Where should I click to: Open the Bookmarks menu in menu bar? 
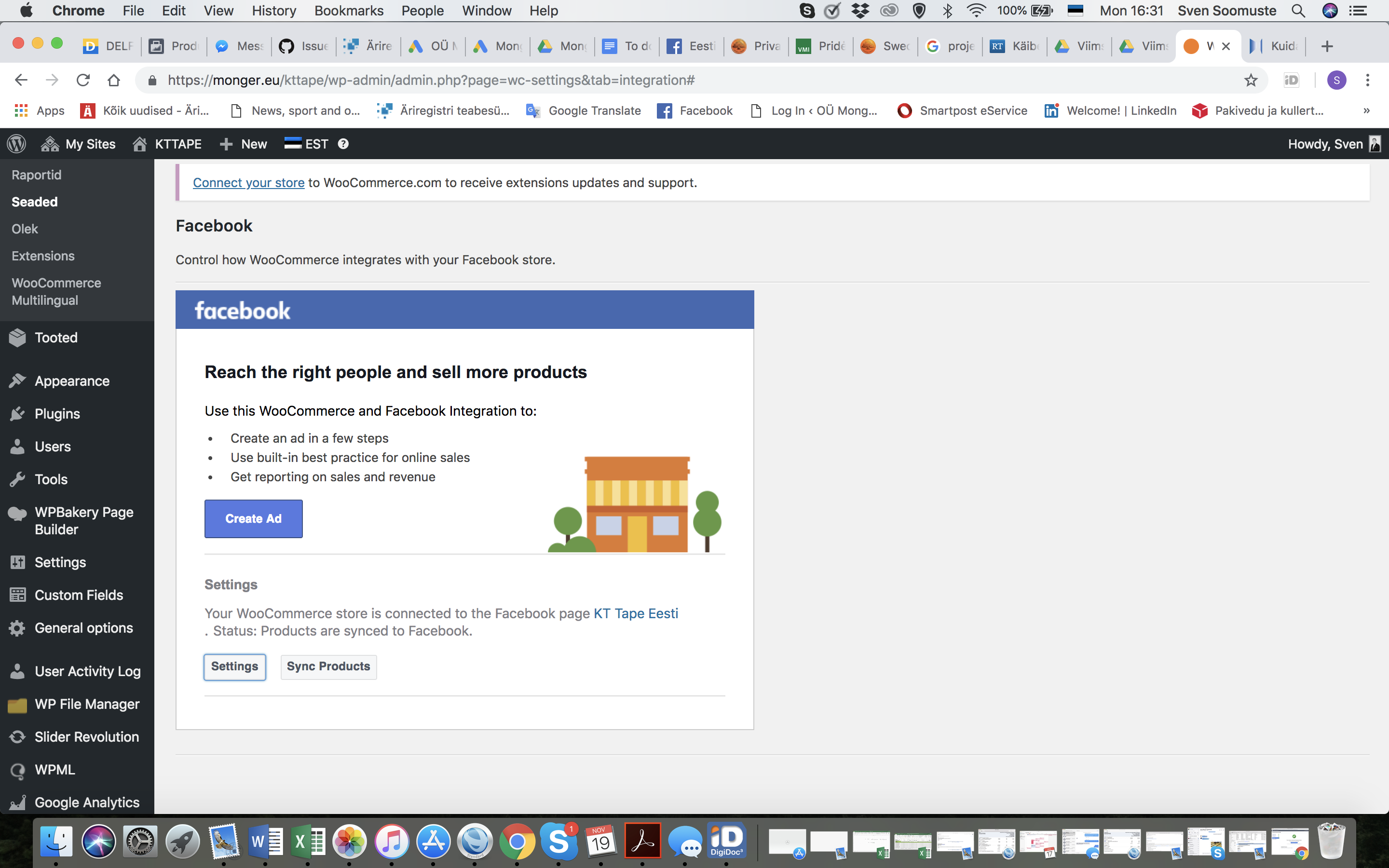[348, 11]
